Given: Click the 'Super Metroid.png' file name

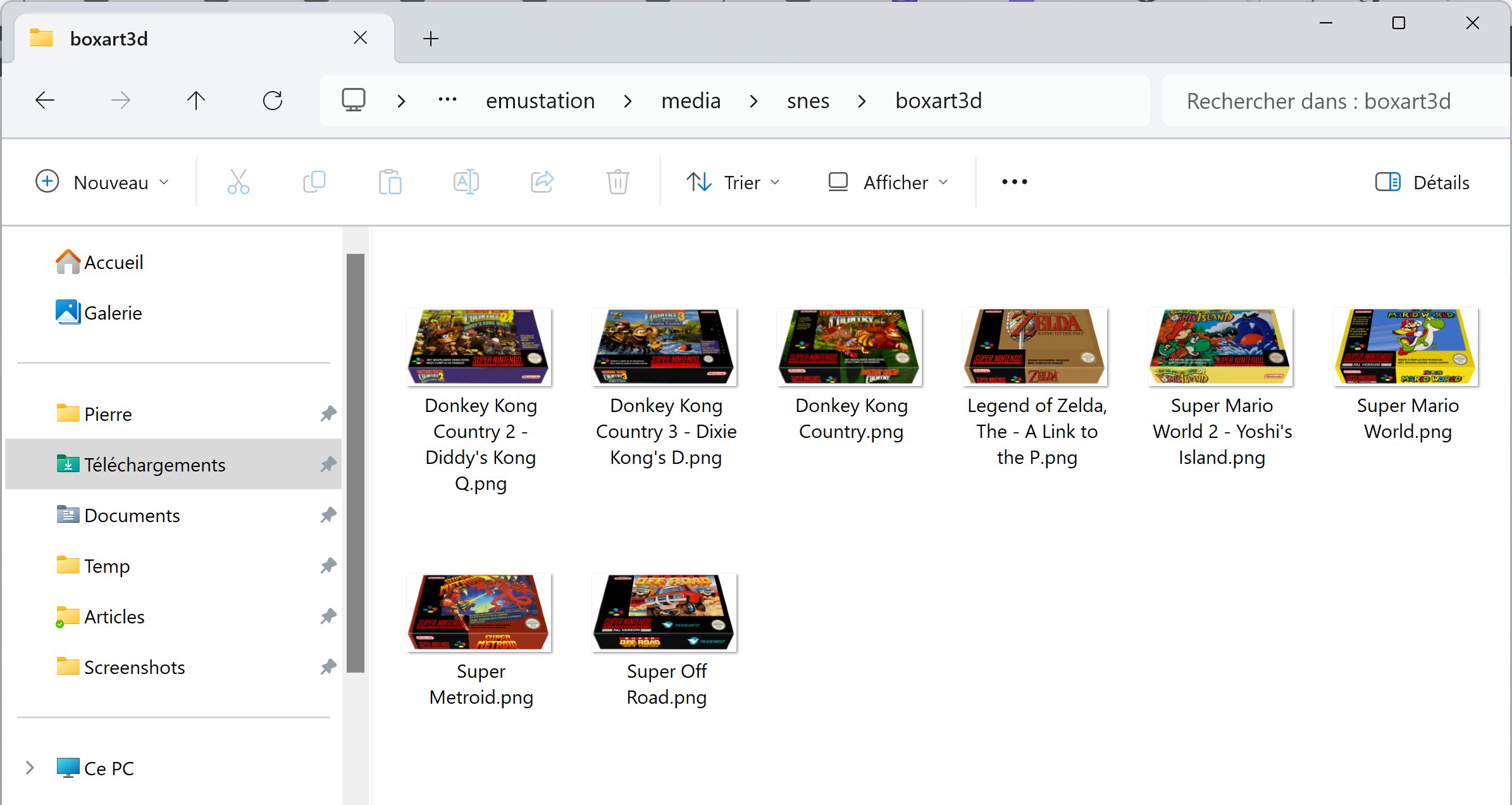Looking at the screenshot, I should (481, 684).
